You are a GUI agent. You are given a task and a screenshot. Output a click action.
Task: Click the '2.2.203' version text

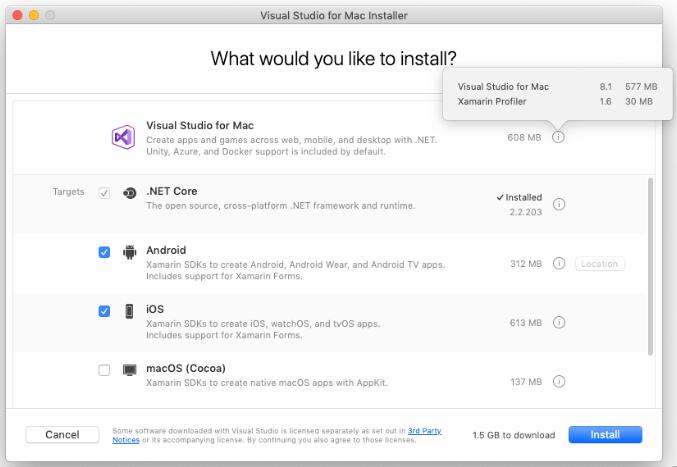click(x=525, y=212)
